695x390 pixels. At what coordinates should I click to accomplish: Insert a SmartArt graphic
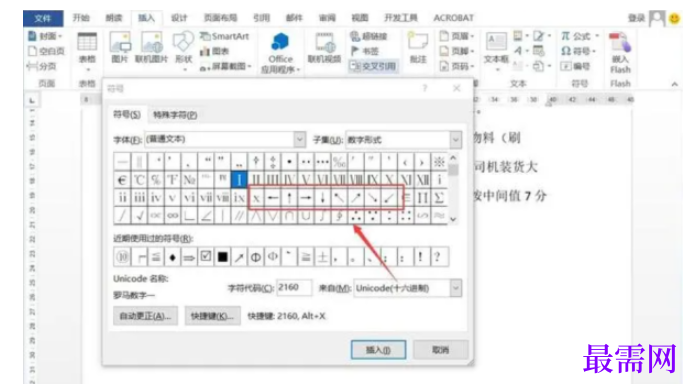pyautogui.click(x=224, y=36)
